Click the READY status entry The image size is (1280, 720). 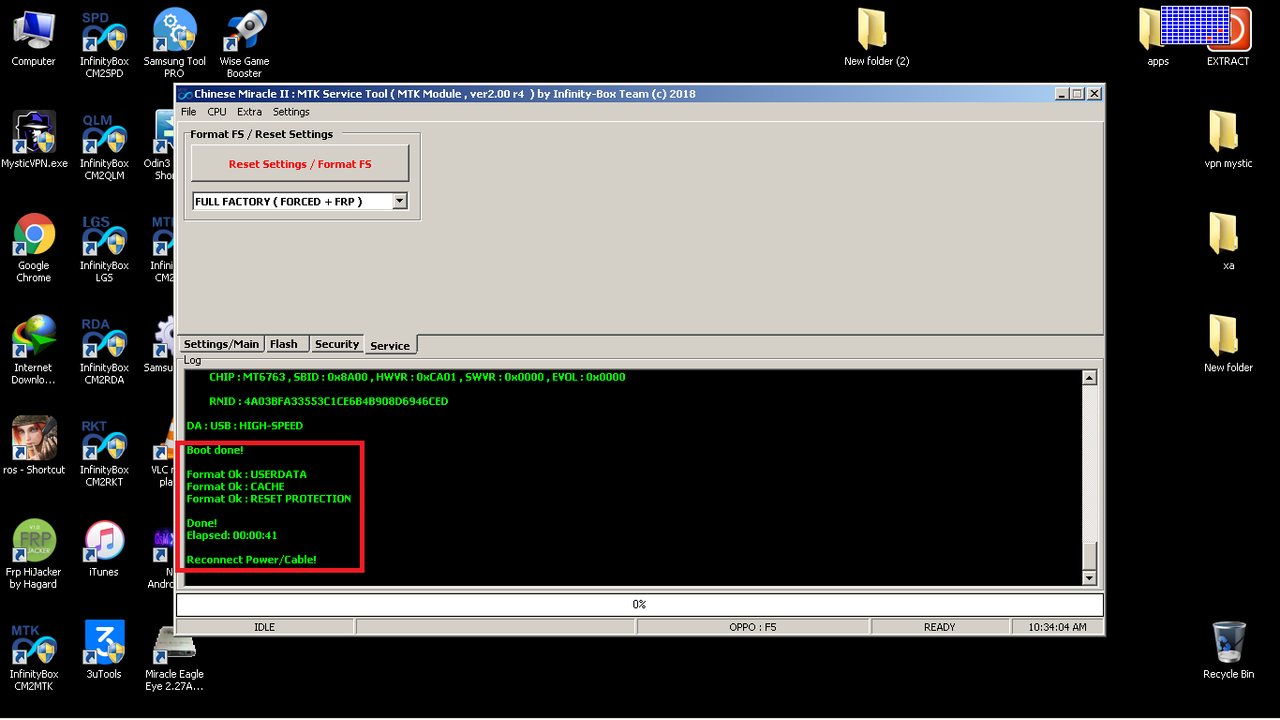tap(940, 627)
